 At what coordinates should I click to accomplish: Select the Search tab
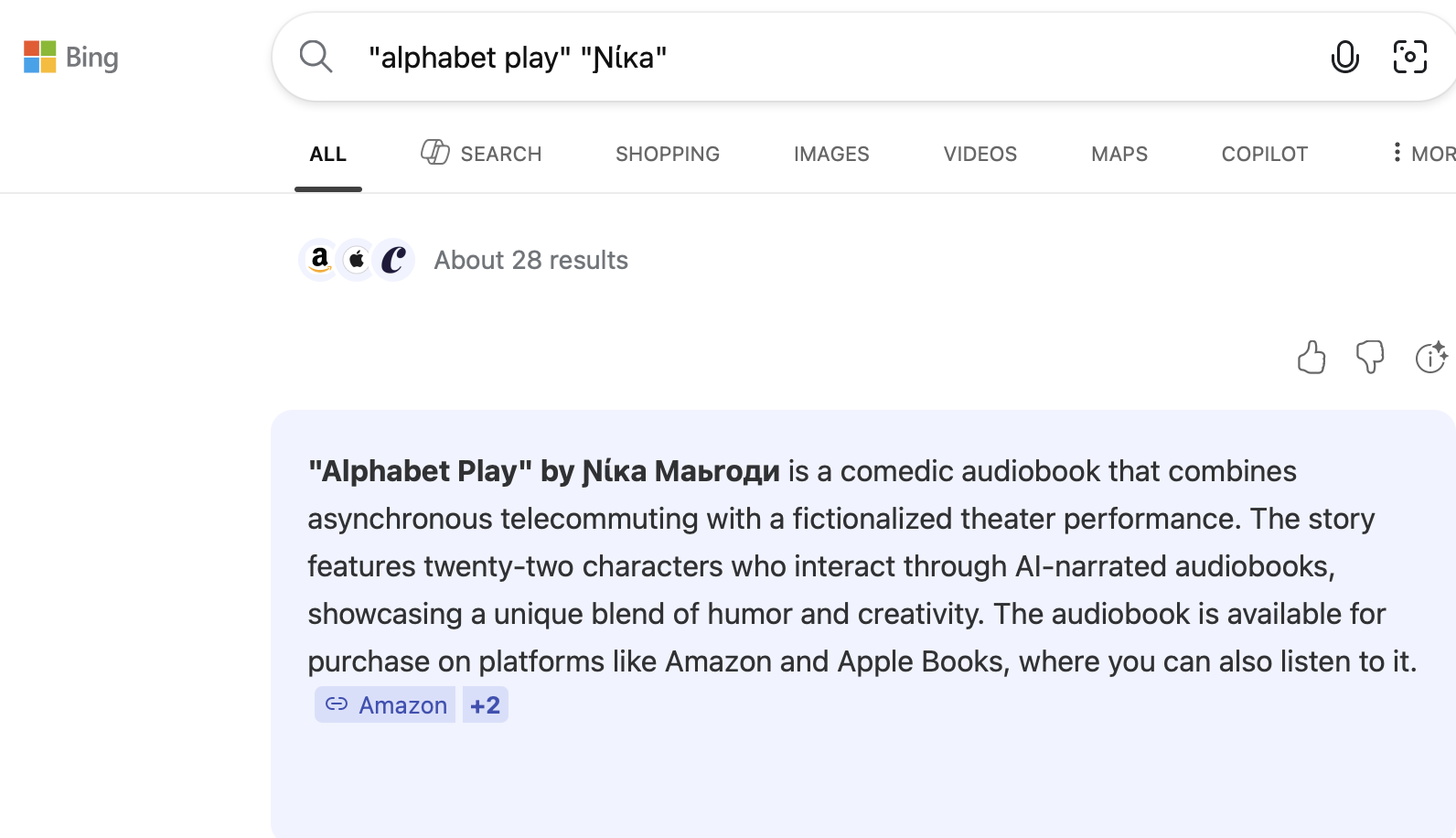481,154
